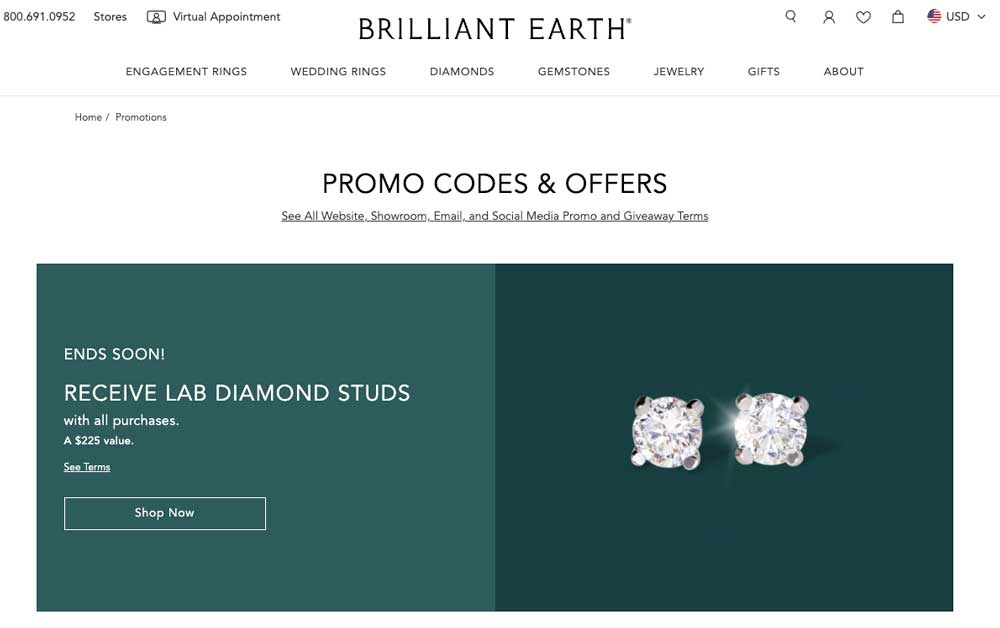Click the lab diamond studs image
Viewport: 1000px width, 628px height.
[x=721, y=430]
